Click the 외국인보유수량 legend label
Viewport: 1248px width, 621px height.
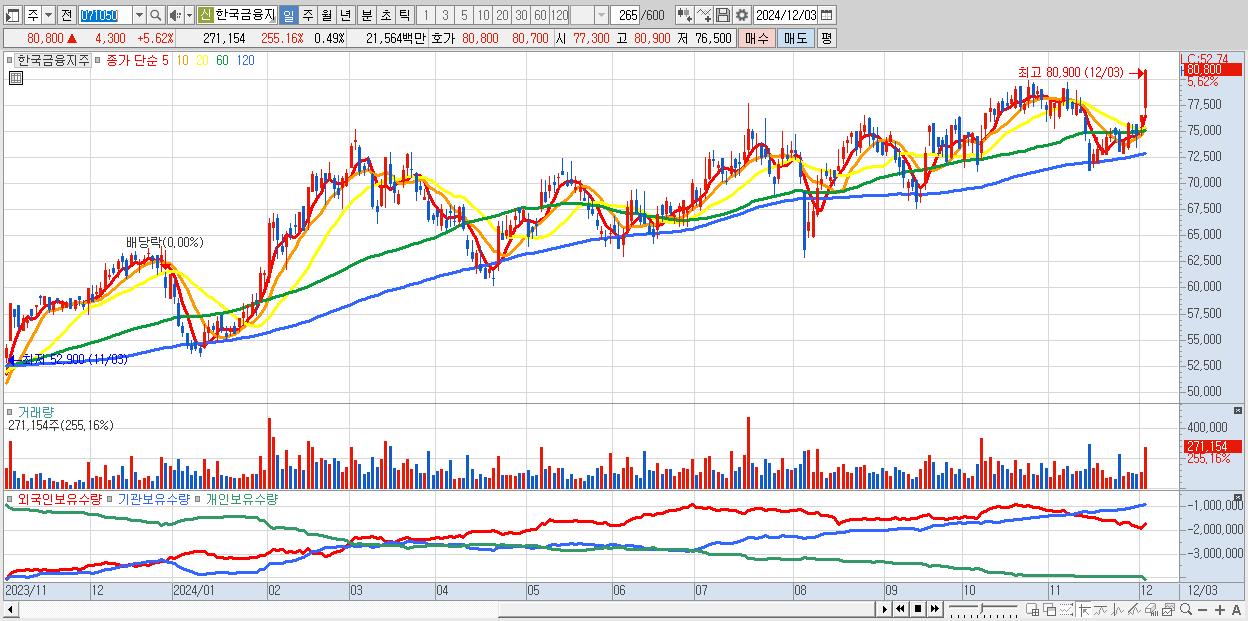[x=60, y=498]
